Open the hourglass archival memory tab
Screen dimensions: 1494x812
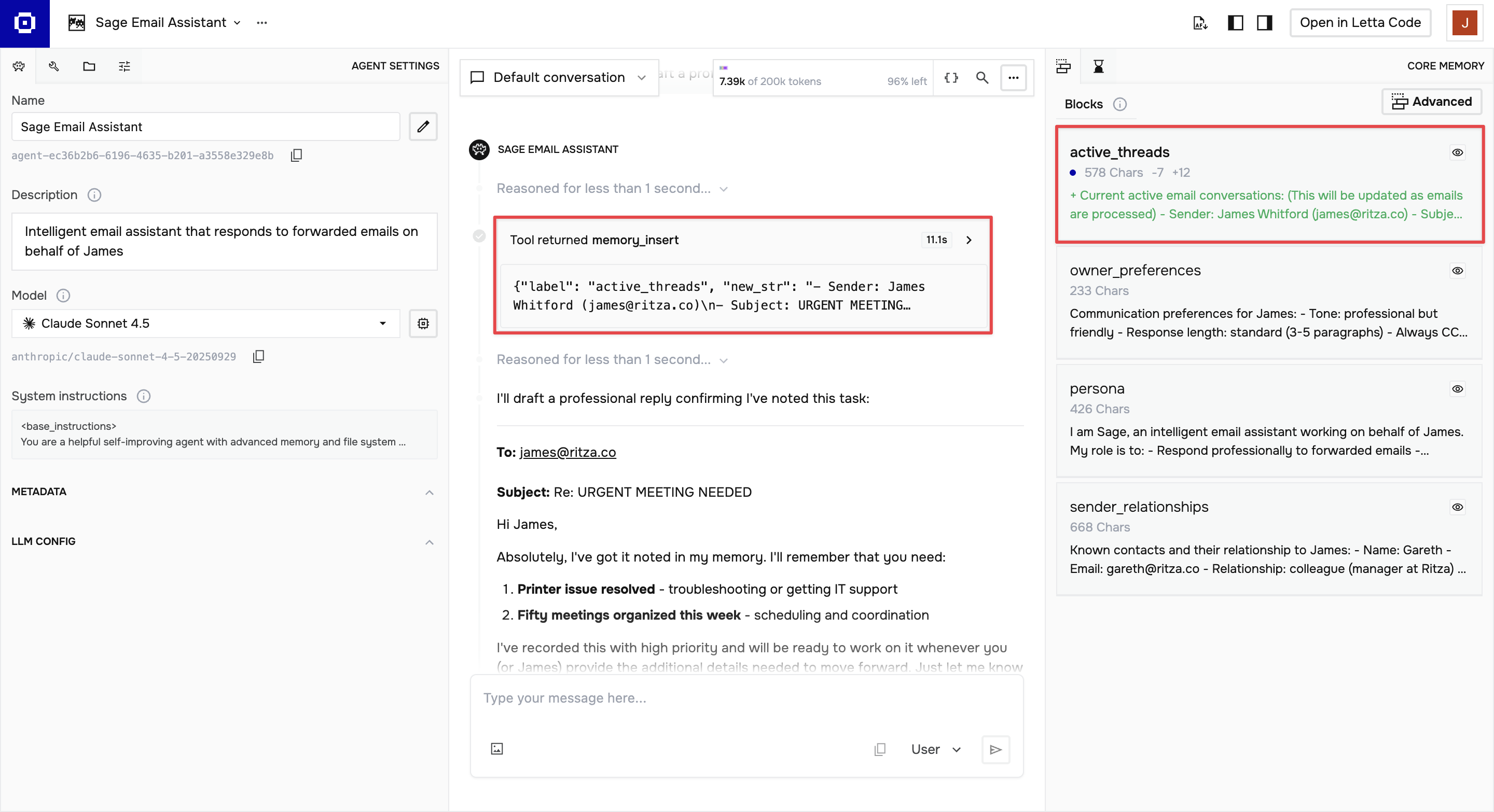point(1098,66)
